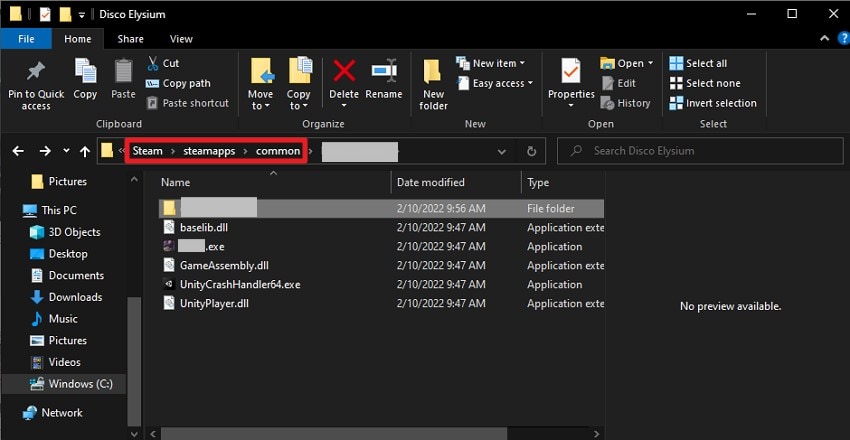
Task: Open the File tab
Action: click(x=26, y=38)
